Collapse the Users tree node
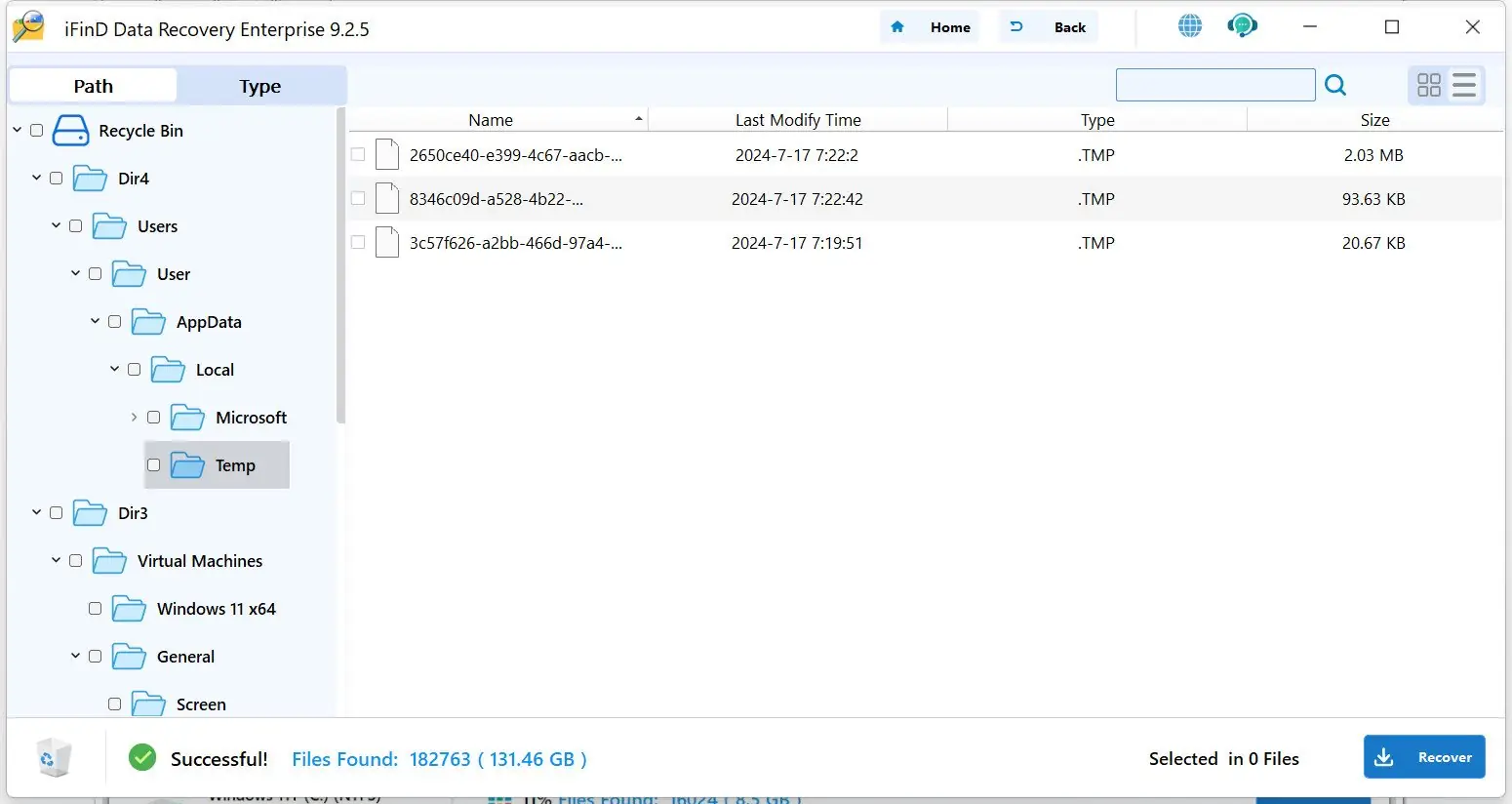The width and height of the screenshot is (1512, 804). (x=57, y=225)
